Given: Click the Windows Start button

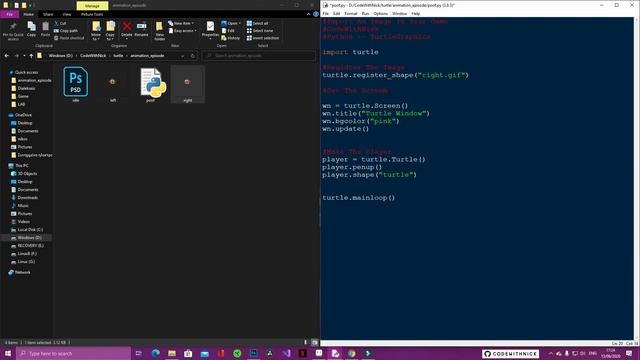Looking at the screenshot, I should coord(8,353).
